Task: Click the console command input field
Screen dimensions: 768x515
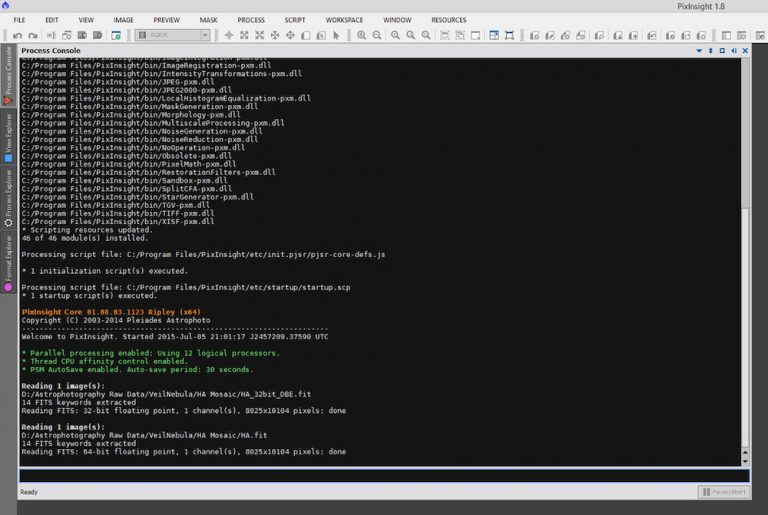Action: pos(380,475)
